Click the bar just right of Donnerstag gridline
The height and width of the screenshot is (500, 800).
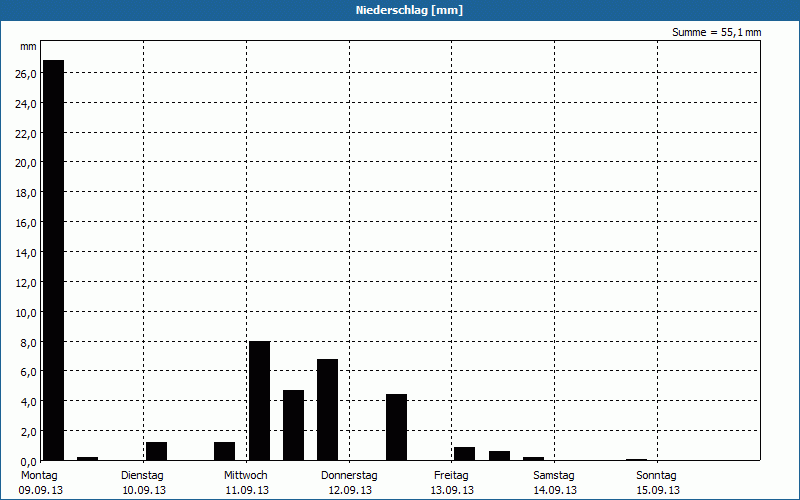pyautogui.click(x=396, y=427)
